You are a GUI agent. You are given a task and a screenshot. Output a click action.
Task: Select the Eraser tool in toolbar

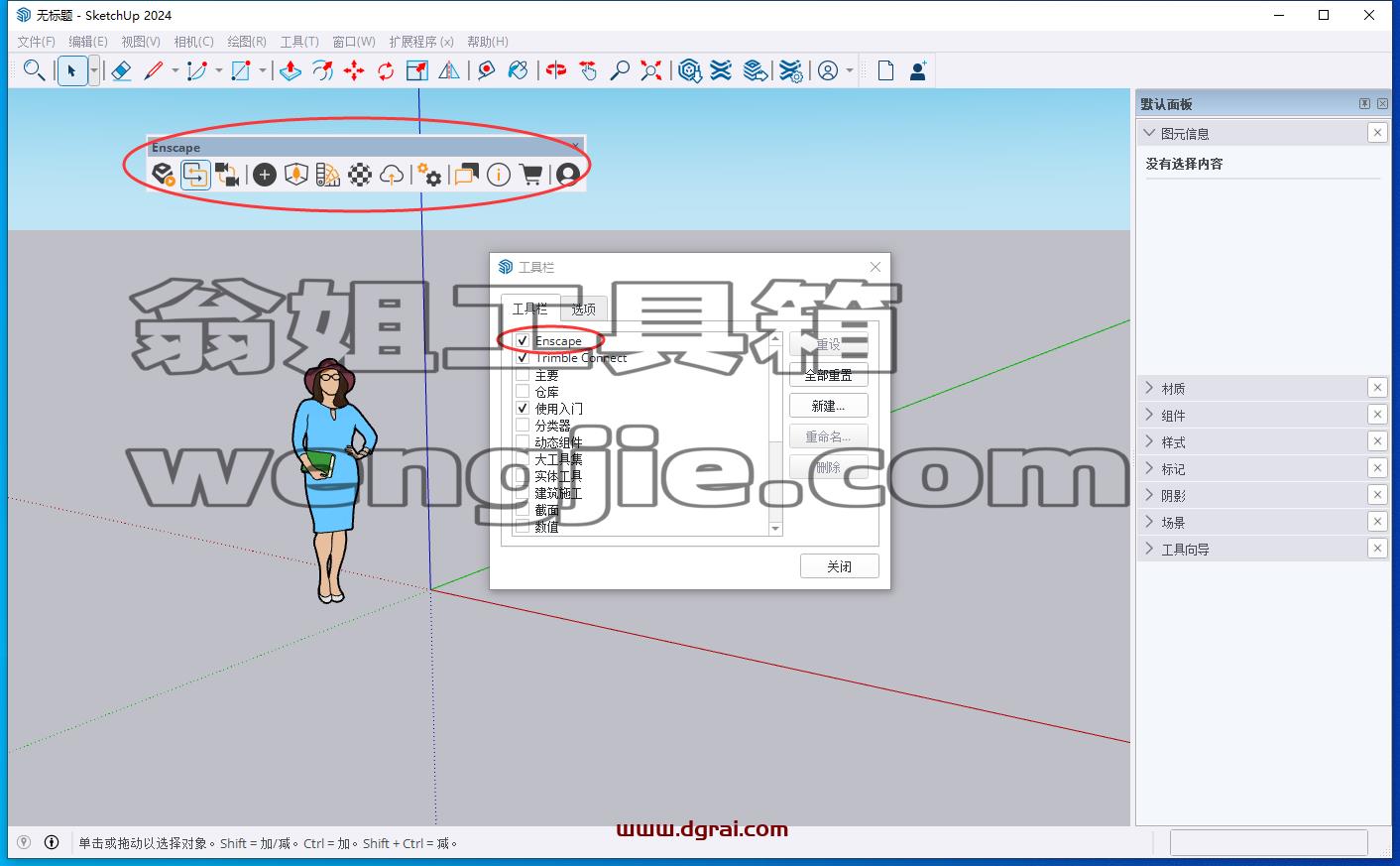click(121, 70)
